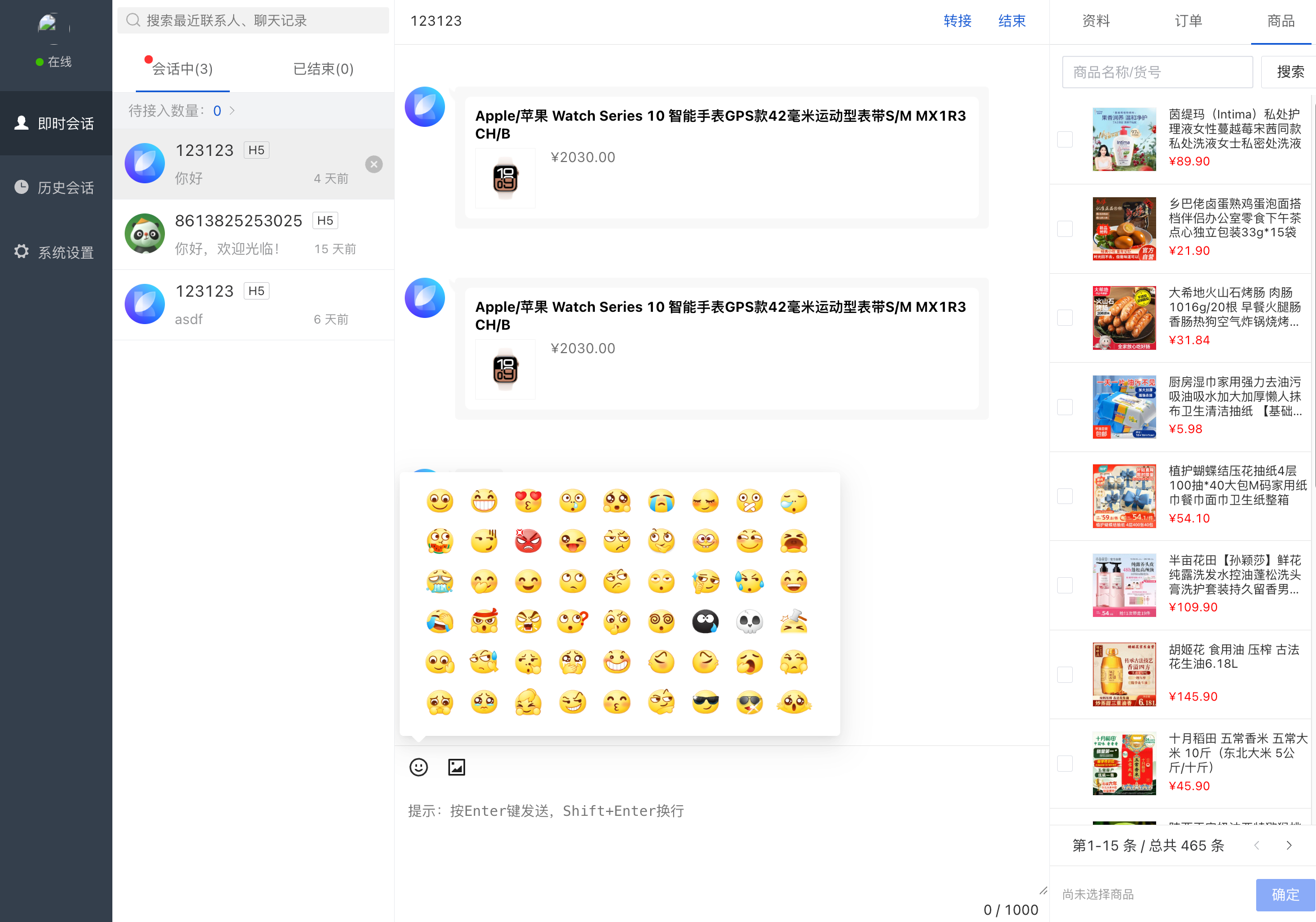Viewport: 1316px width, 922px height.
Task: Expand the 待接入数量 chevron
Action: pos(232,111)
